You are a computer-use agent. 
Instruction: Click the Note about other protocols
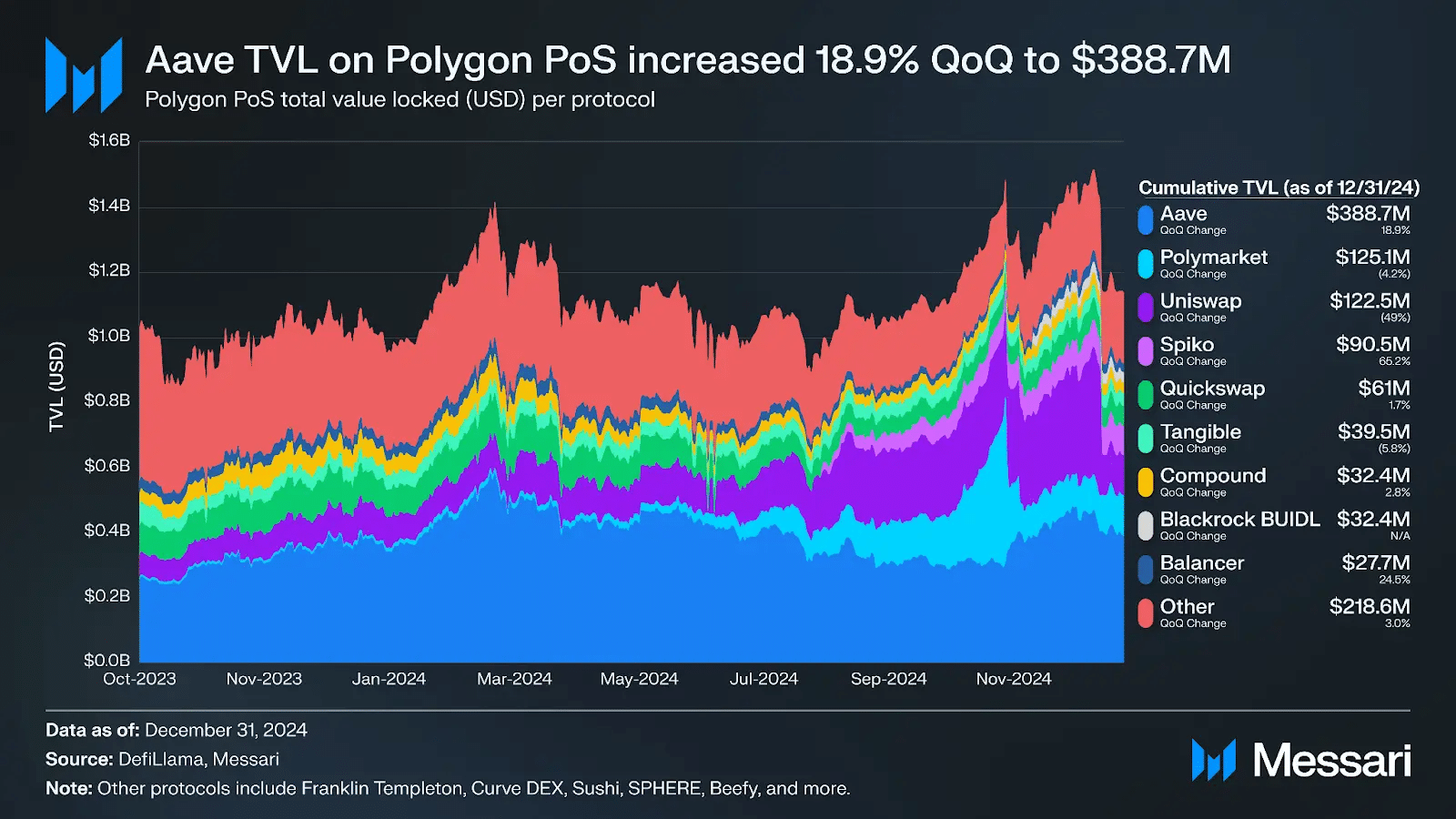[448, 788]
